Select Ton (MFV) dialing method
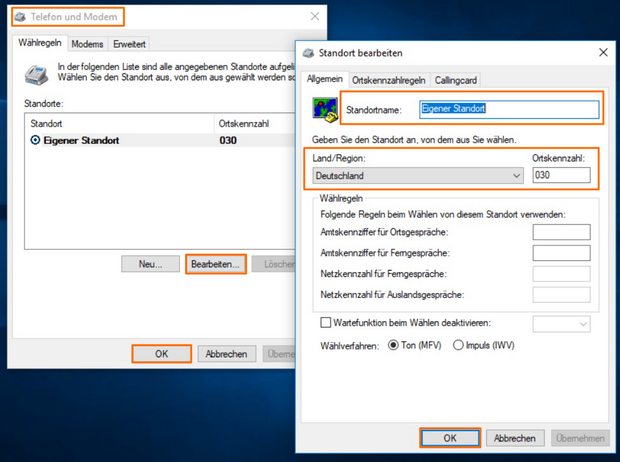 (393, 345)
